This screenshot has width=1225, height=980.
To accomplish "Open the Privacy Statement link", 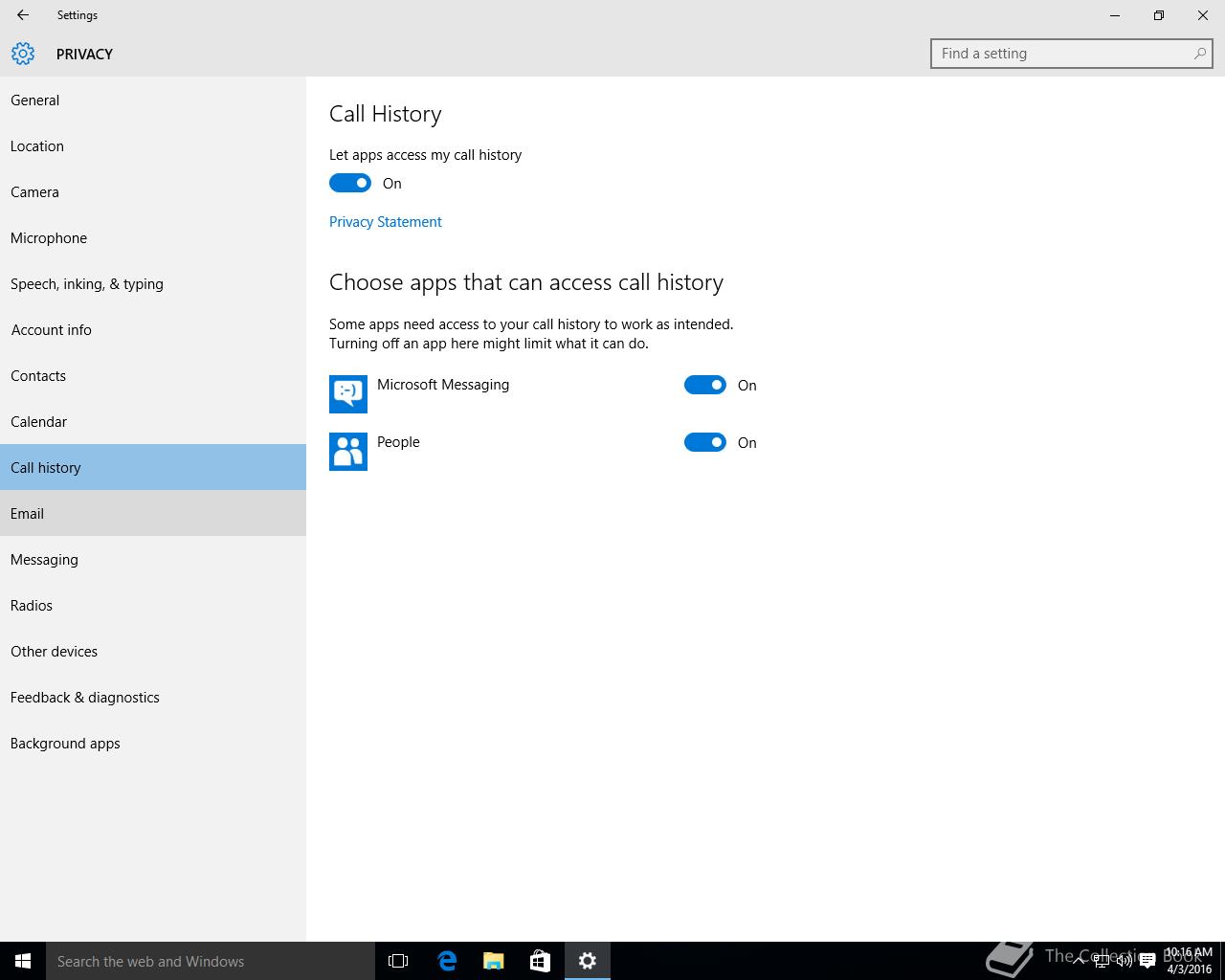I will (x=386, y=222).
